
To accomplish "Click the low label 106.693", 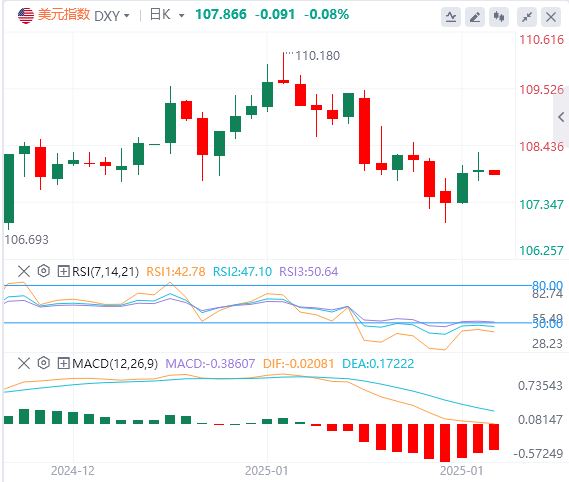I will click(x=26, y=240).
